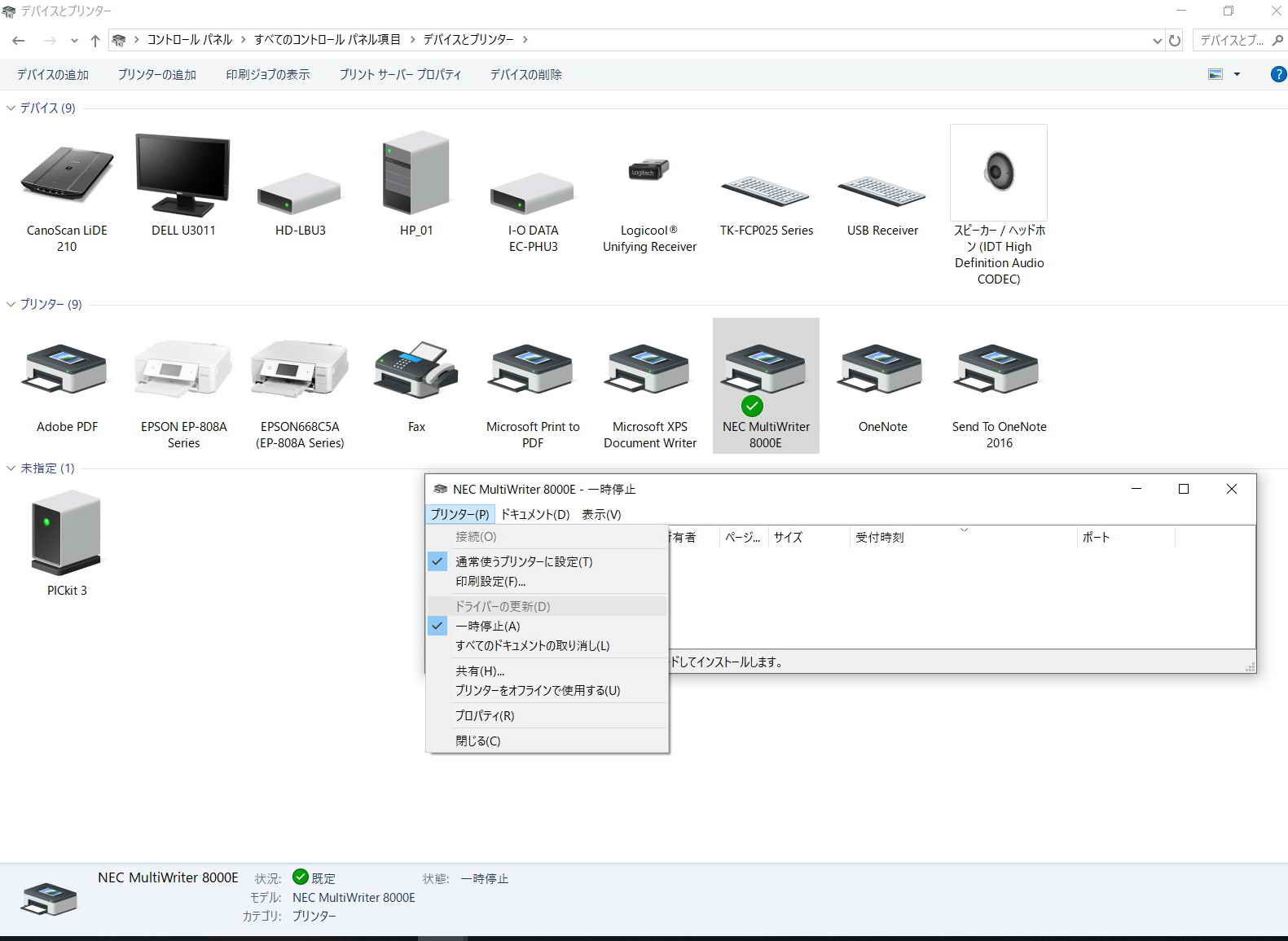1288x941 pixels.
Task: Click 印刷ジョブの表示 toolbar button
Action: [267, 74]
